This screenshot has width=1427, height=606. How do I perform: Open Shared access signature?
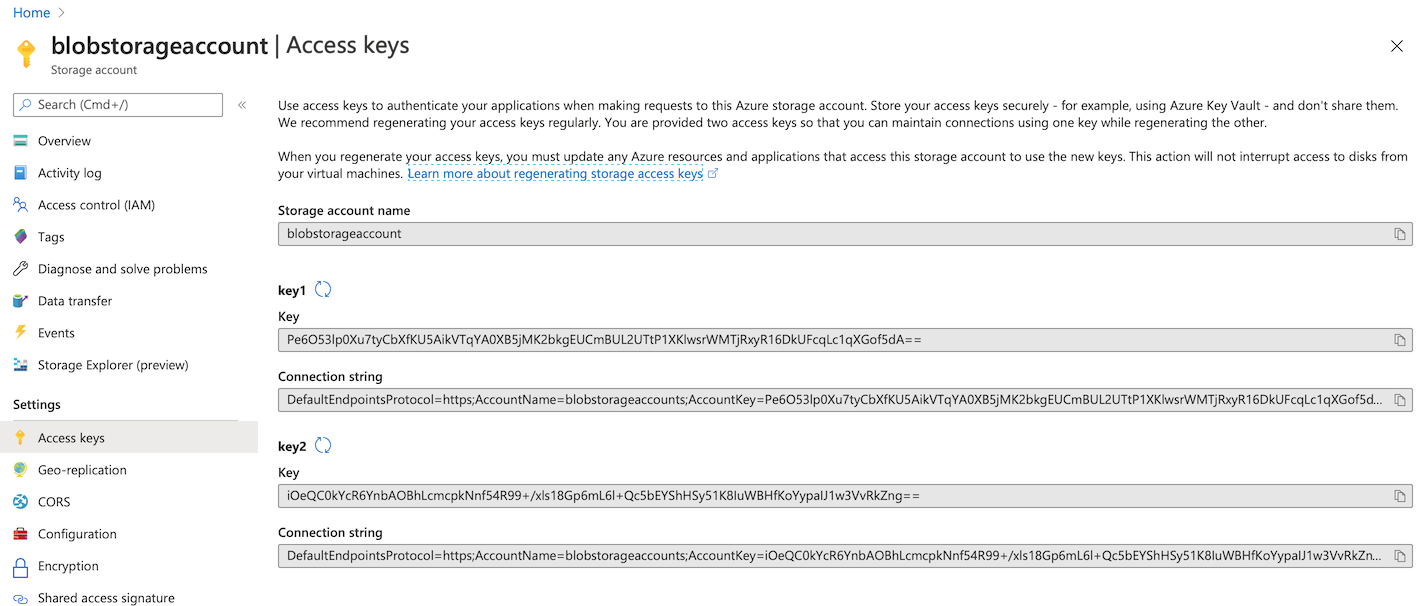click(106, 597)
